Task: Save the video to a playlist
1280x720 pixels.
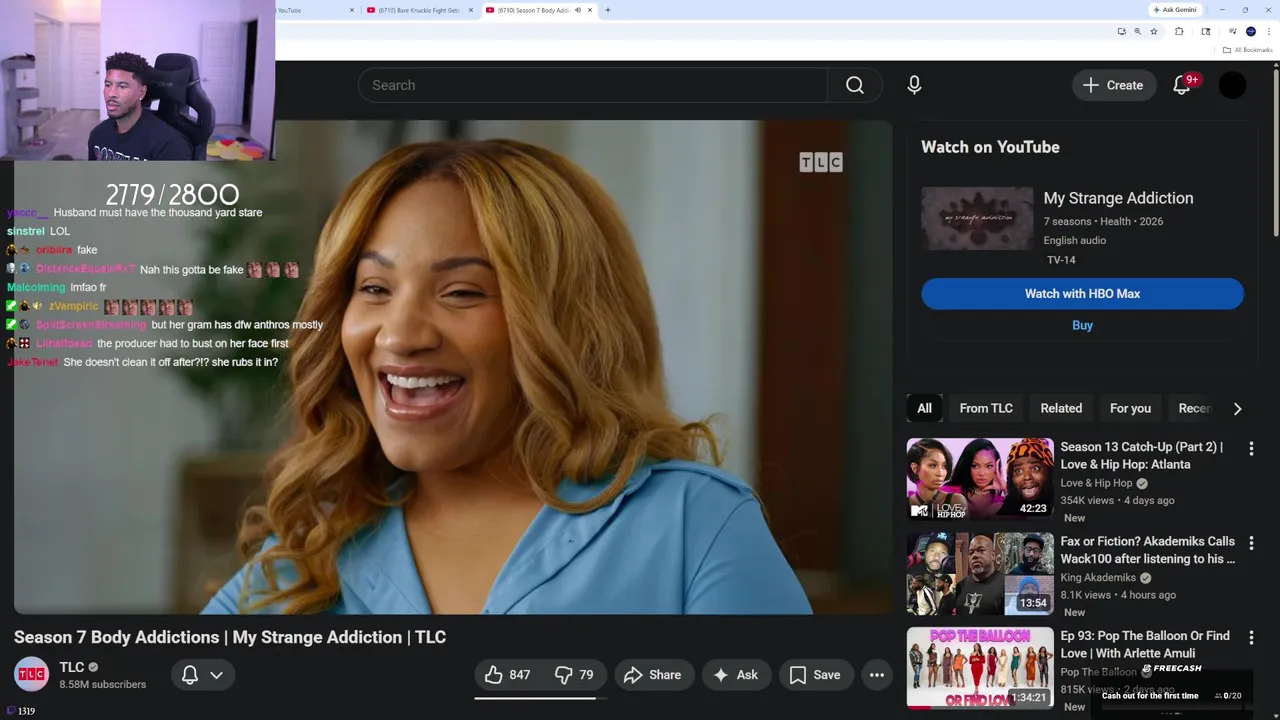Action: (815, 675)
